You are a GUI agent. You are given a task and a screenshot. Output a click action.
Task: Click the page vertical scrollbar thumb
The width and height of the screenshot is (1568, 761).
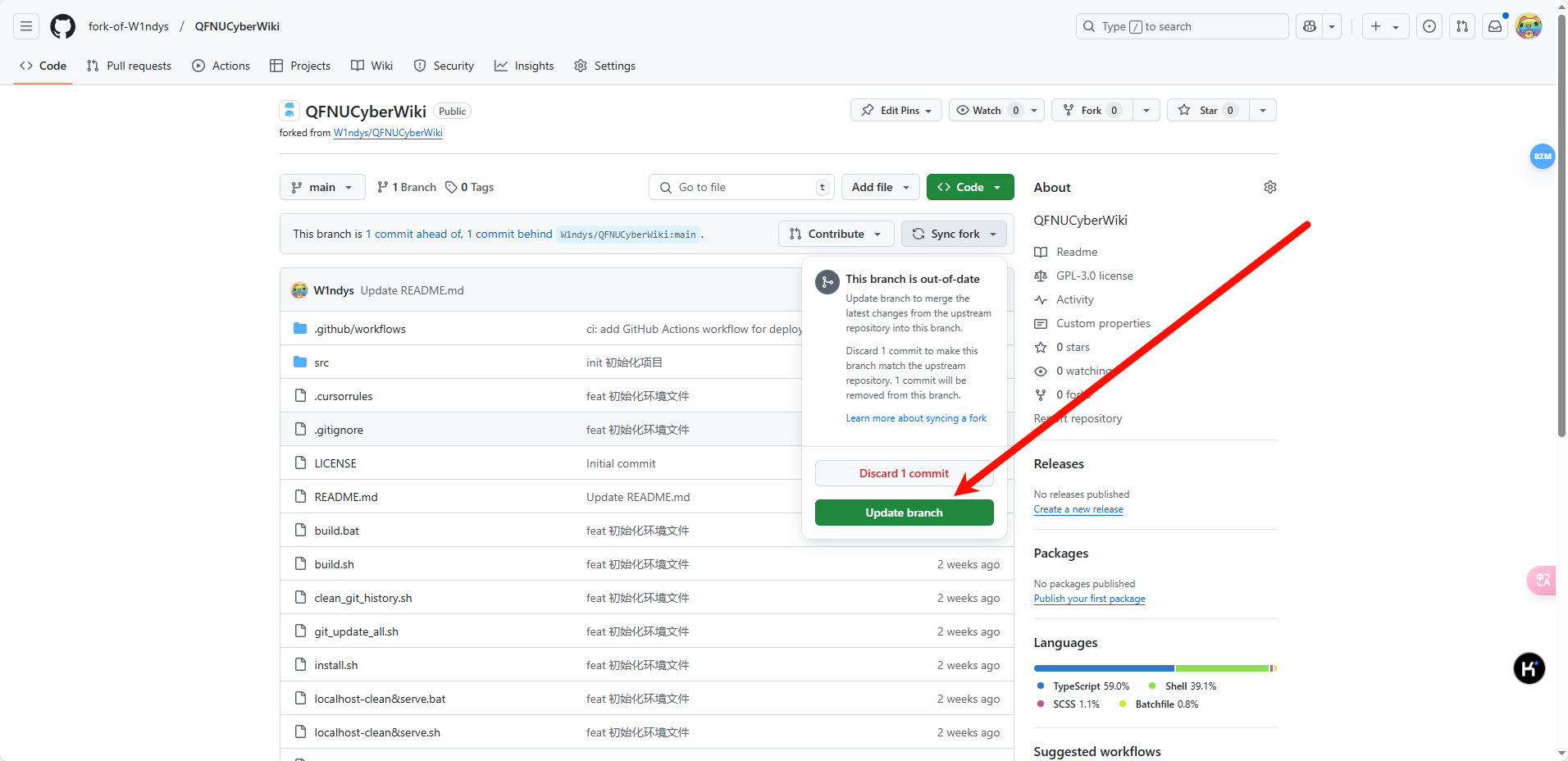coord(1561,226)
